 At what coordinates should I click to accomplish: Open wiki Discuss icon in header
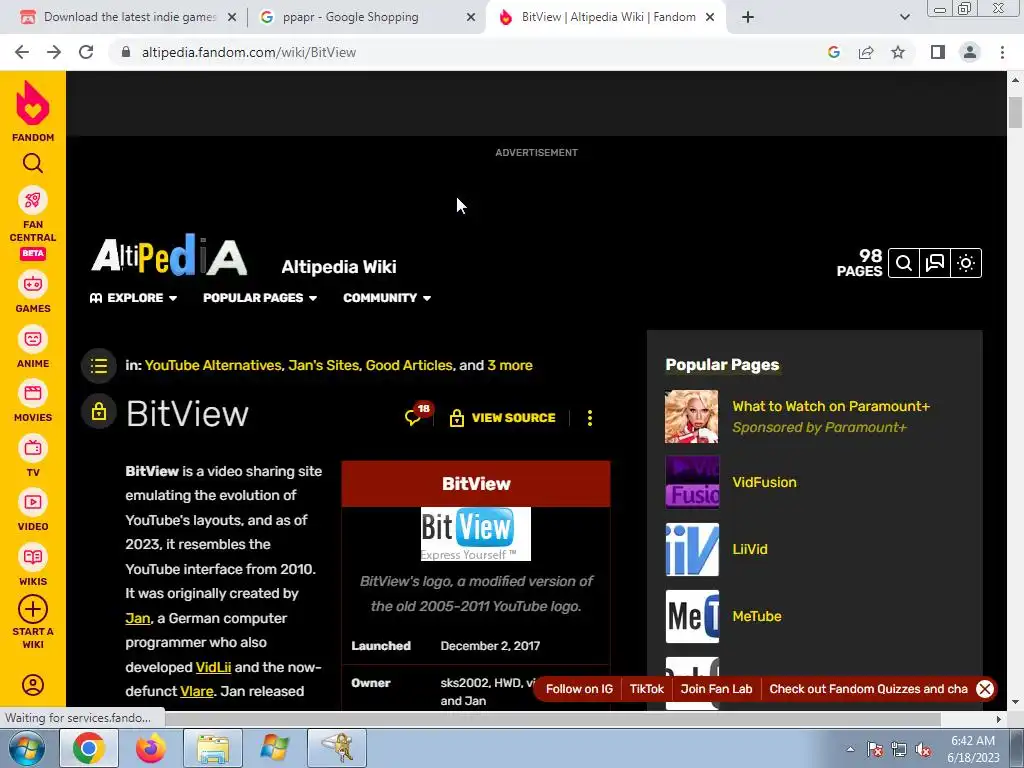coord(935,263)
